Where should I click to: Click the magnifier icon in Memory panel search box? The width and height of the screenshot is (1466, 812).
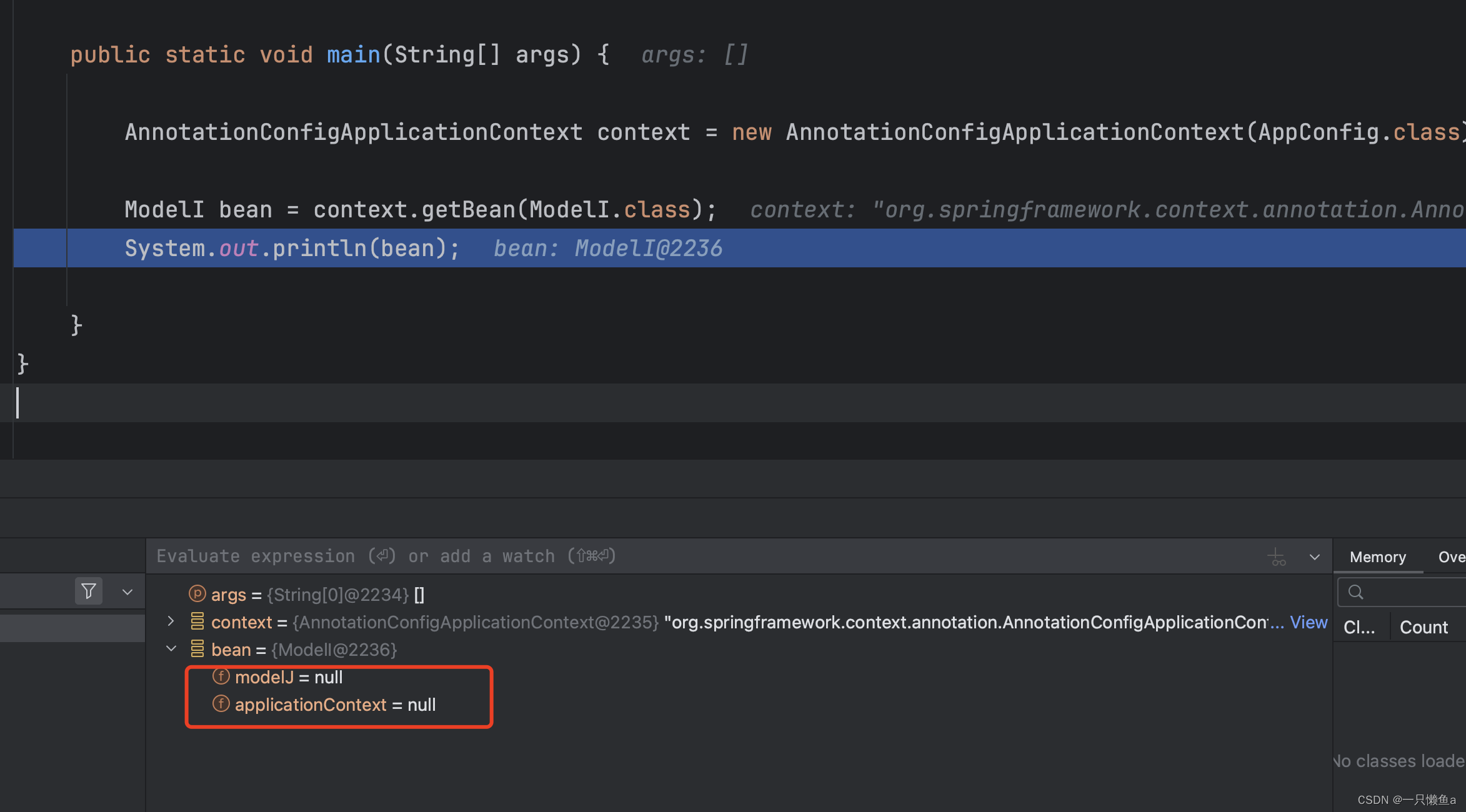[1355, 592]
